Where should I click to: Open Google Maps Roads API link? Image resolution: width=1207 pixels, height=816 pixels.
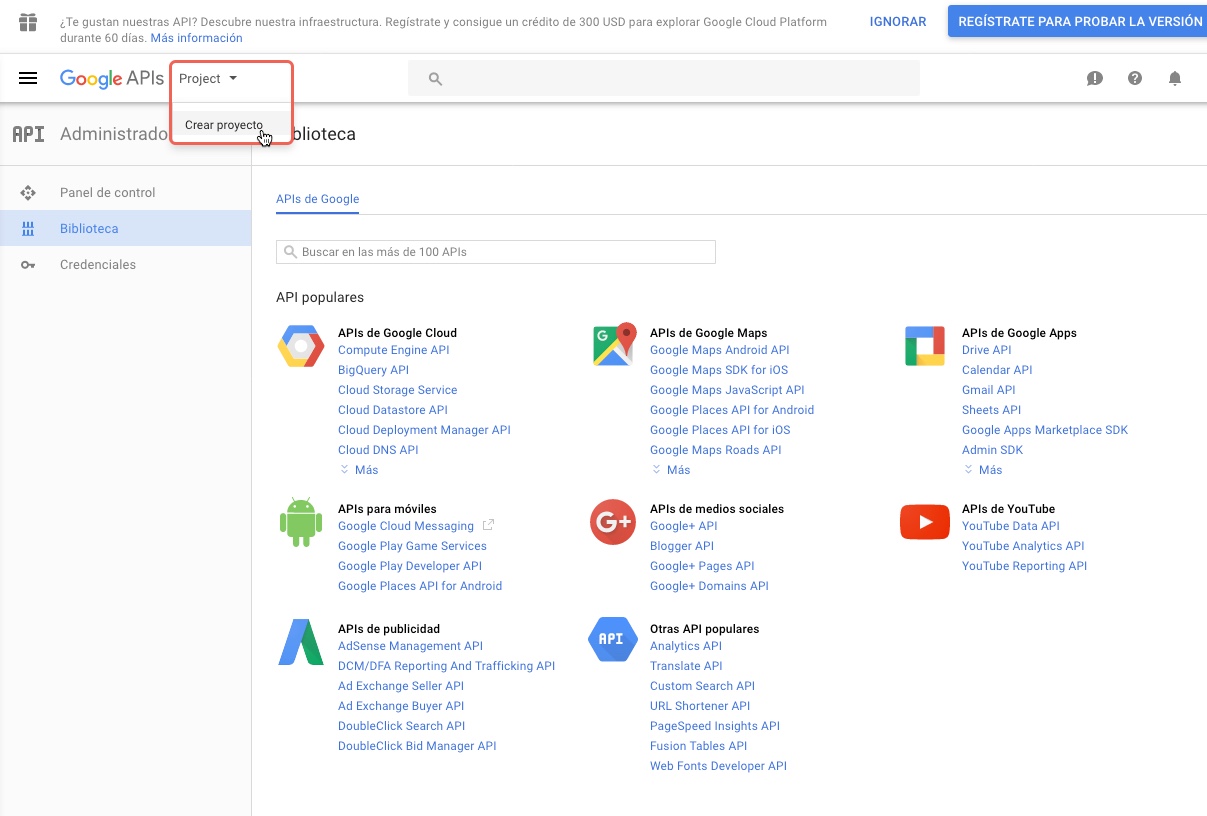pos(716,450)
